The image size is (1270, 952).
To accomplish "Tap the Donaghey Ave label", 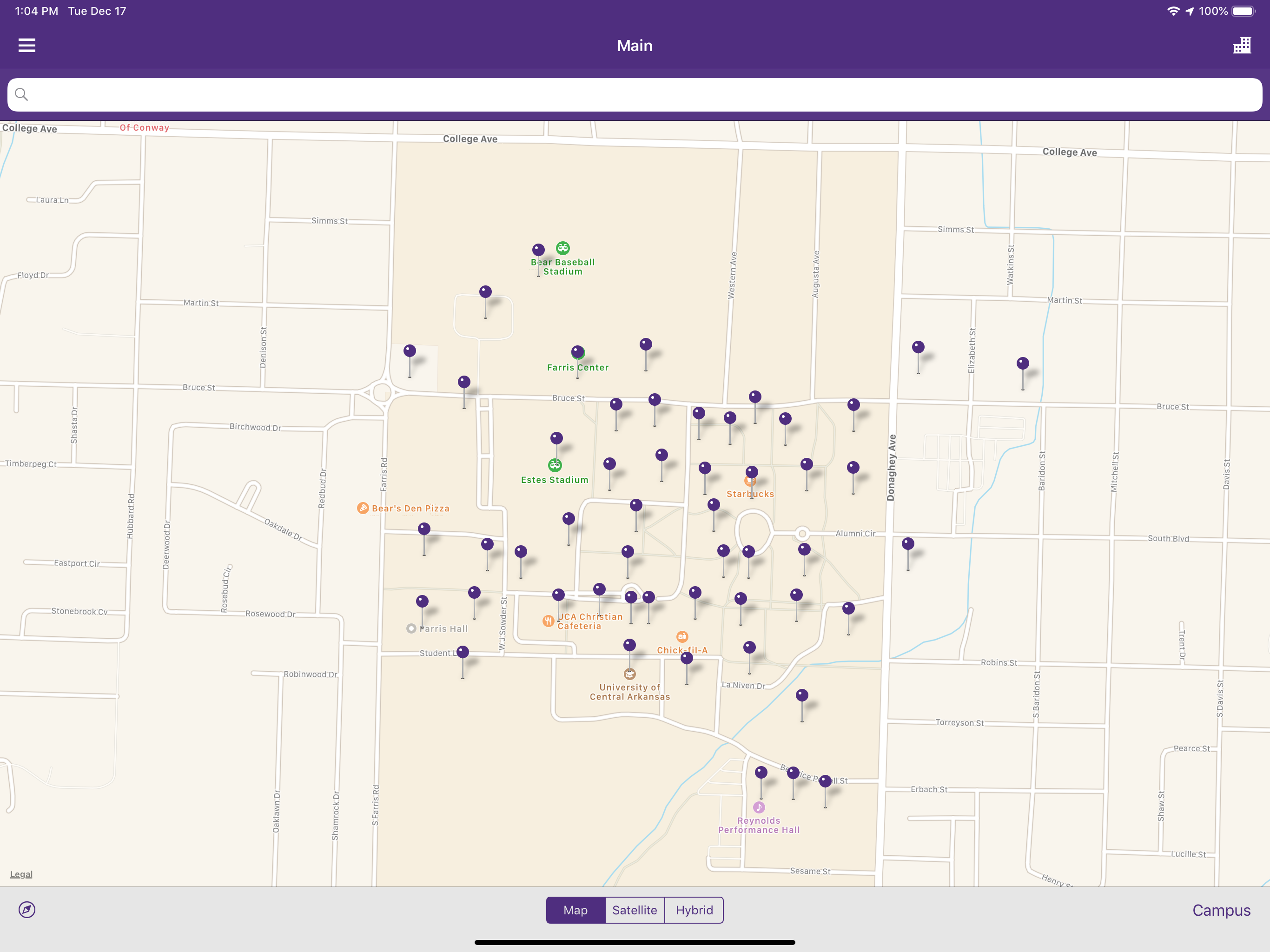I will click(x=891, y=467).
